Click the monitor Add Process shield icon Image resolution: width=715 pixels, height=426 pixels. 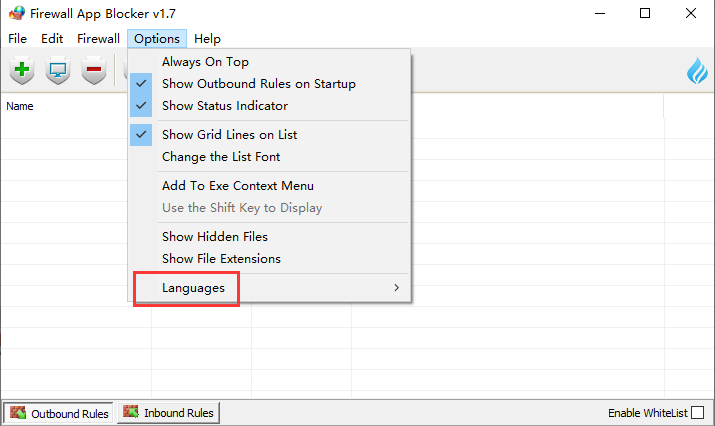[58, 71]
